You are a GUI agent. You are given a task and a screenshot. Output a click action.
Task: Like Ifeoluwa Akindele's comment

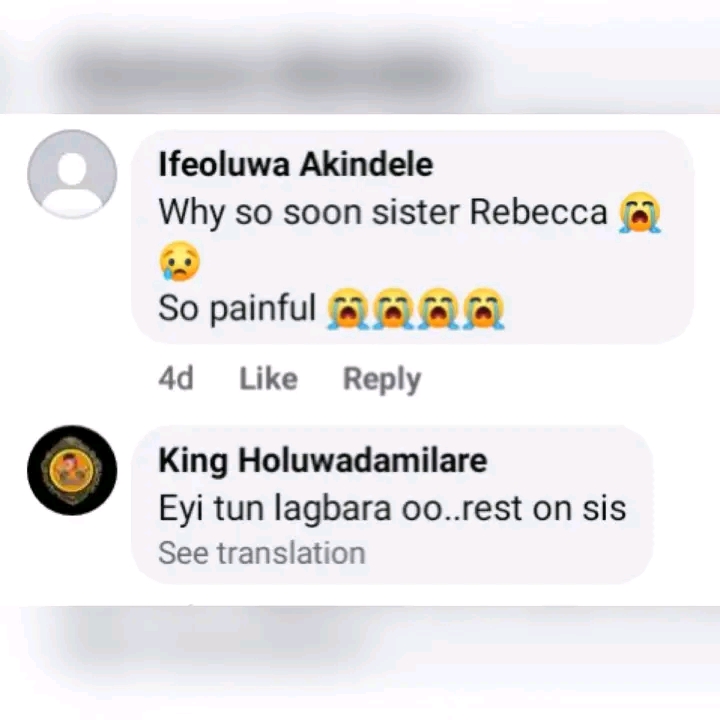pos(268,379)
